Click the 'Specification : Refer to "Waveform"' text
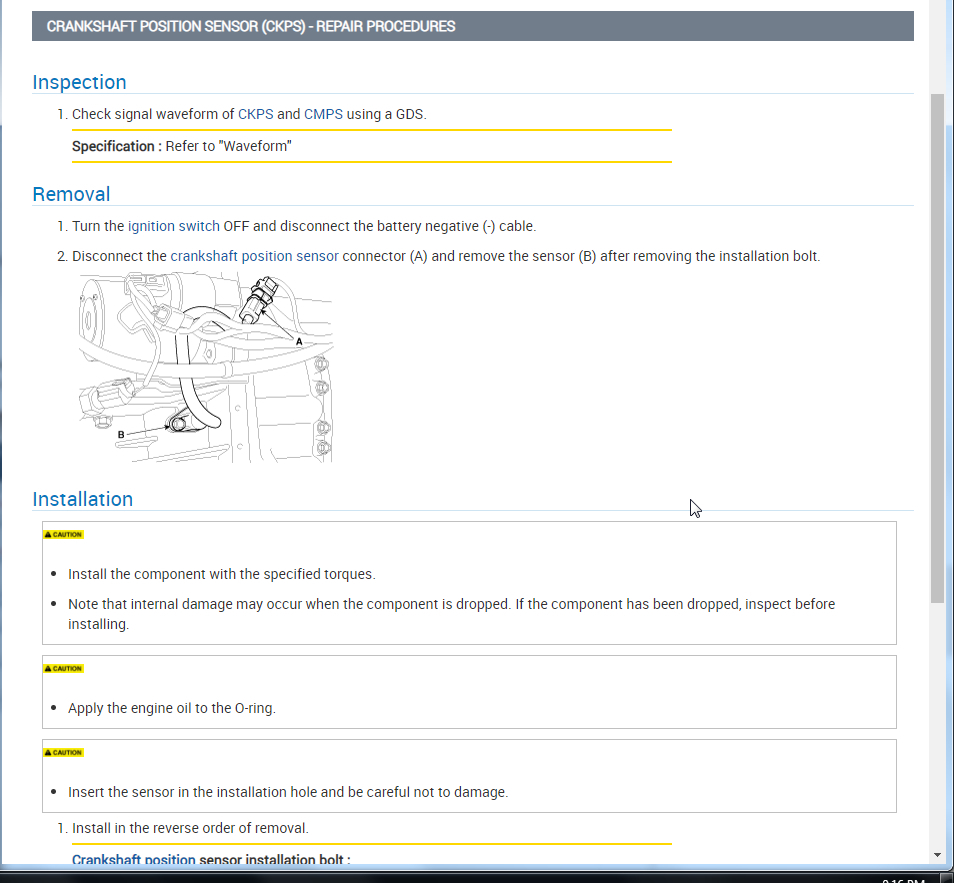954x883 pixels. point(182,147)
